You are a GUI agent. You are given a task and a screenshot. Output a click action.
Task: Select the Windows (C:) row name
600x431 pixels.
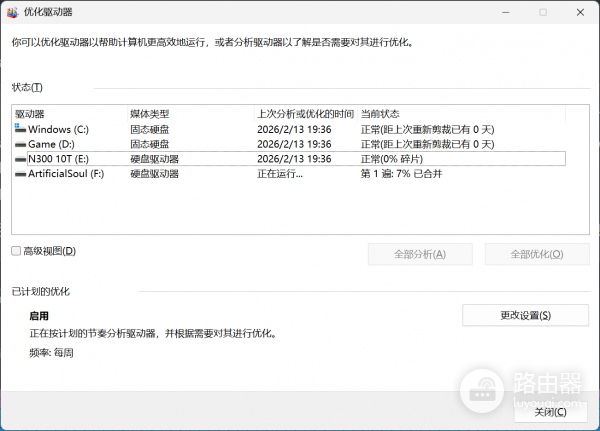pyautogui.click(x=58, y=129)
